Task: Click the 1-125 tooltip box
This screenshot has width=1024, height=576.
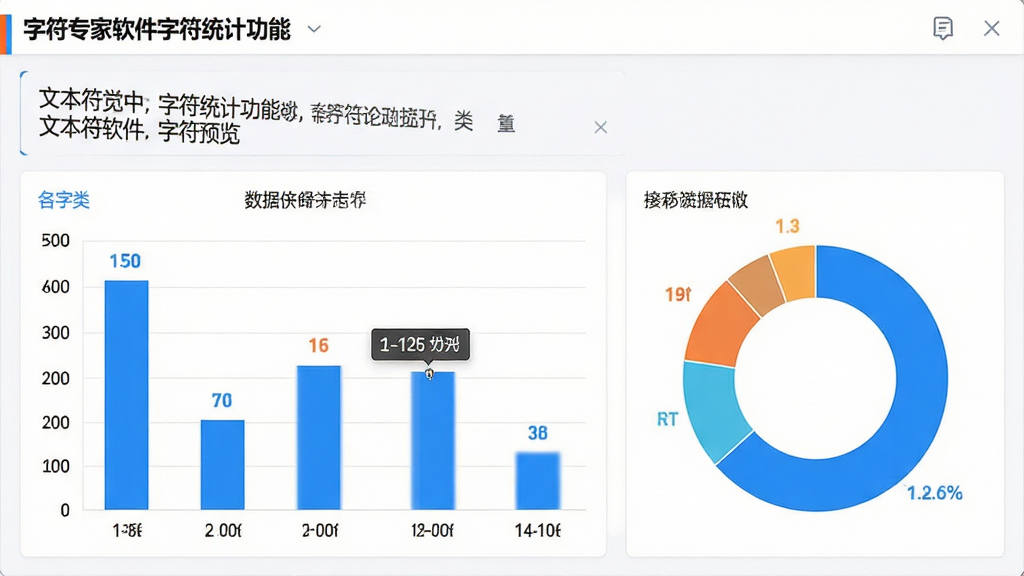Action: pos(420,344)
